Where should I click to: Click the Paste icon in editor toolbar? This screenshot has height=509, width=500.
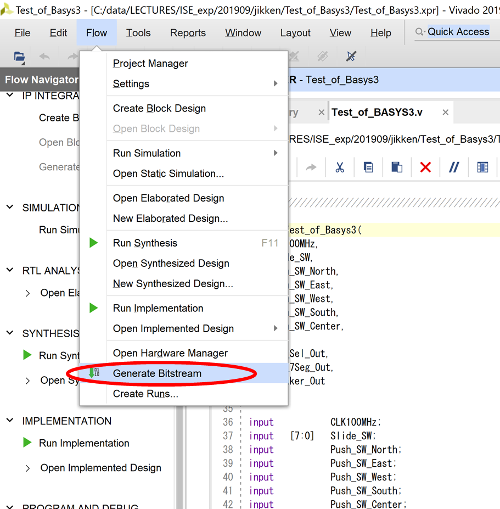pyautogui.click(x=397, y=167)
